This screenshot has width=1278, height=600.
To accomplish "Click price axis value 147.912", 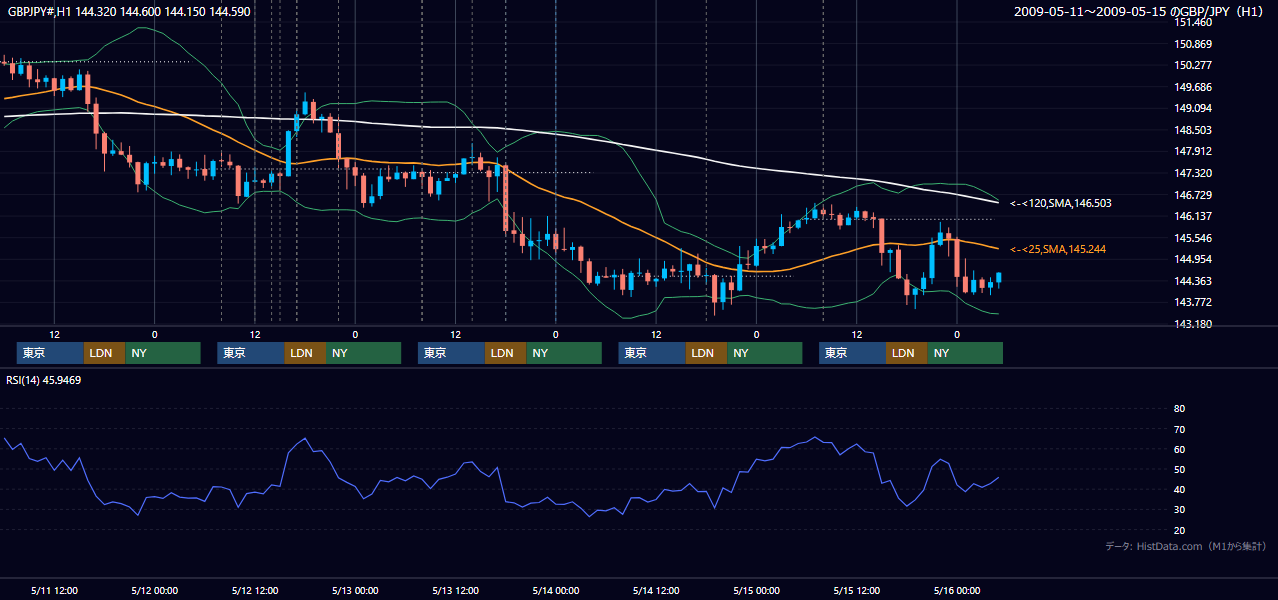I will tap(1193, 151).
